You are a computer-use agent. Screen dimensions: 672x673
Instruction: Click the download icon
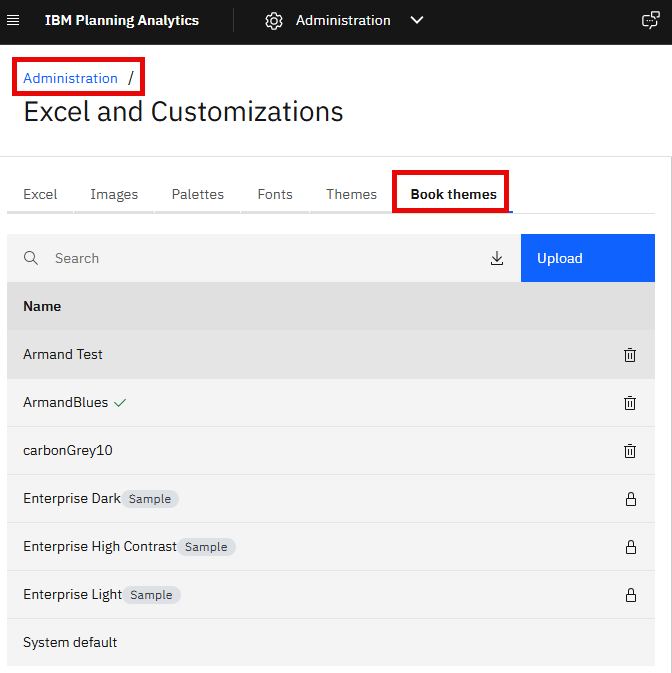coord(497,258)
